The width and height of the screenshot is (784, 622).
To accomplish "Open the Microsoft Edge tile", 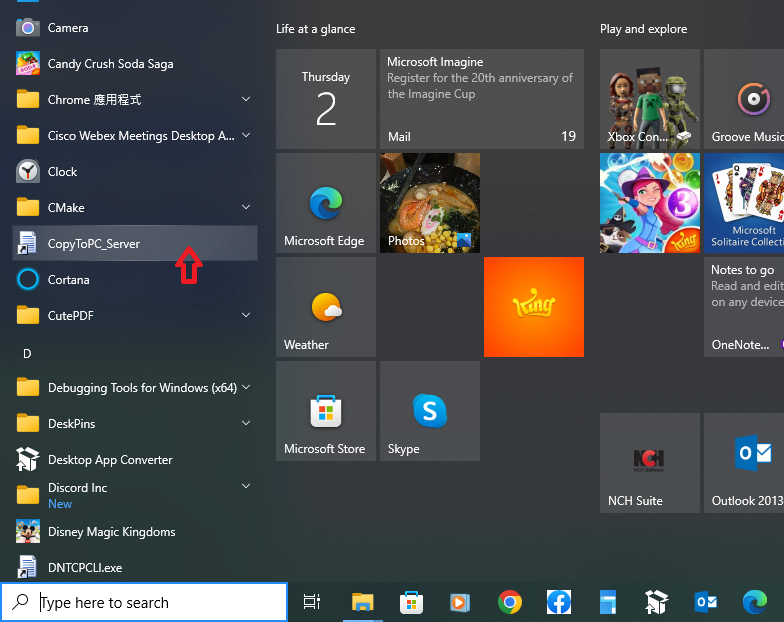I will pos(326,203).
